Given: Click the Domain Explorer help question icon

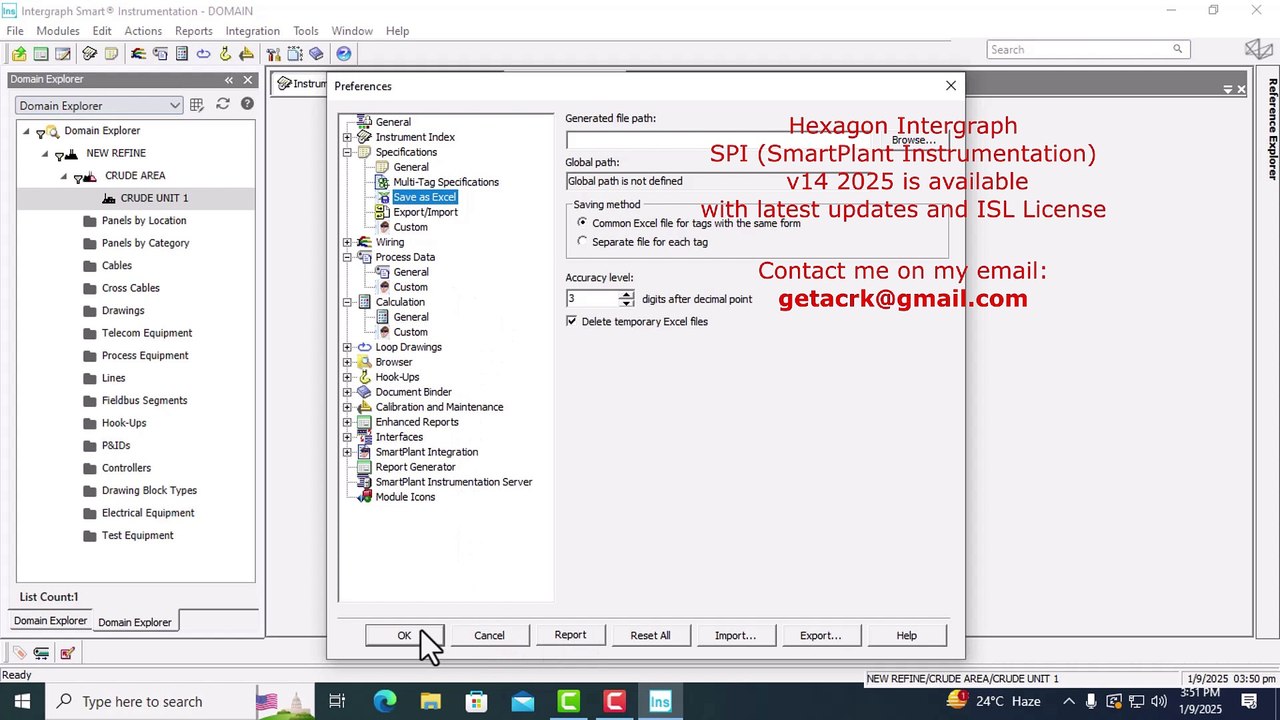Looking at the screenshot, I should tap(247, 104).
